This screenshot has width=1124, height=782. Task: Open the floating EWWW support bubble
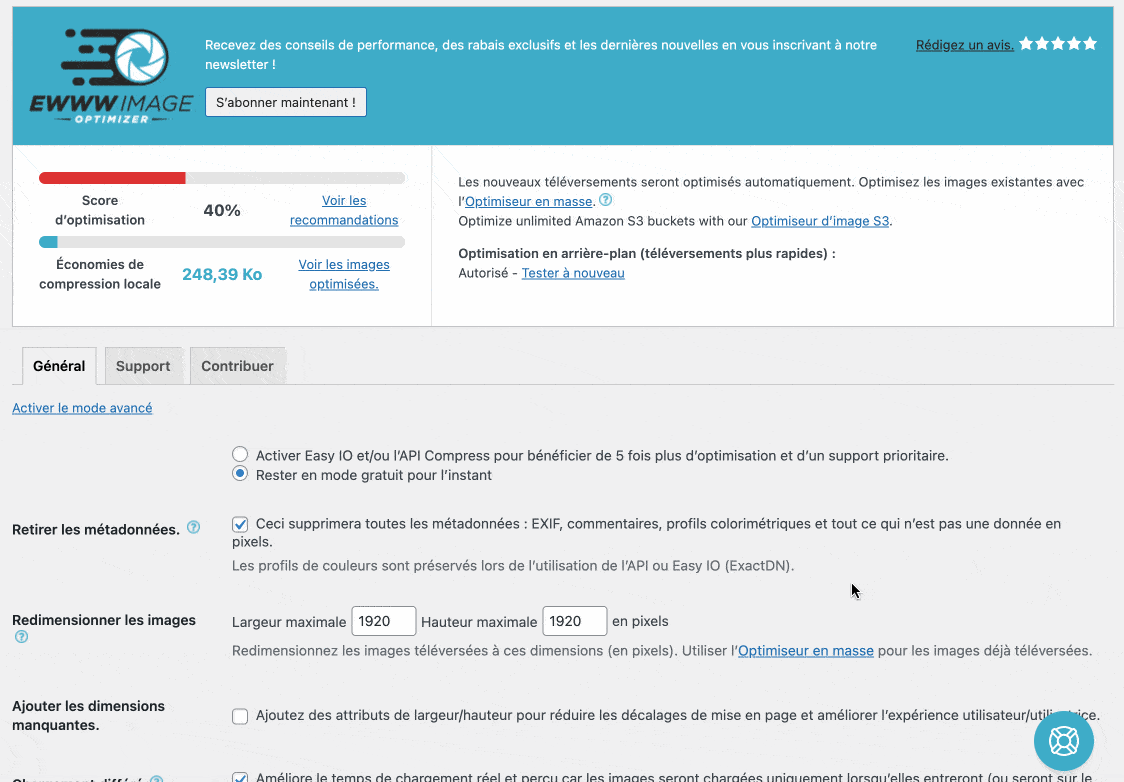point(1063,740)
